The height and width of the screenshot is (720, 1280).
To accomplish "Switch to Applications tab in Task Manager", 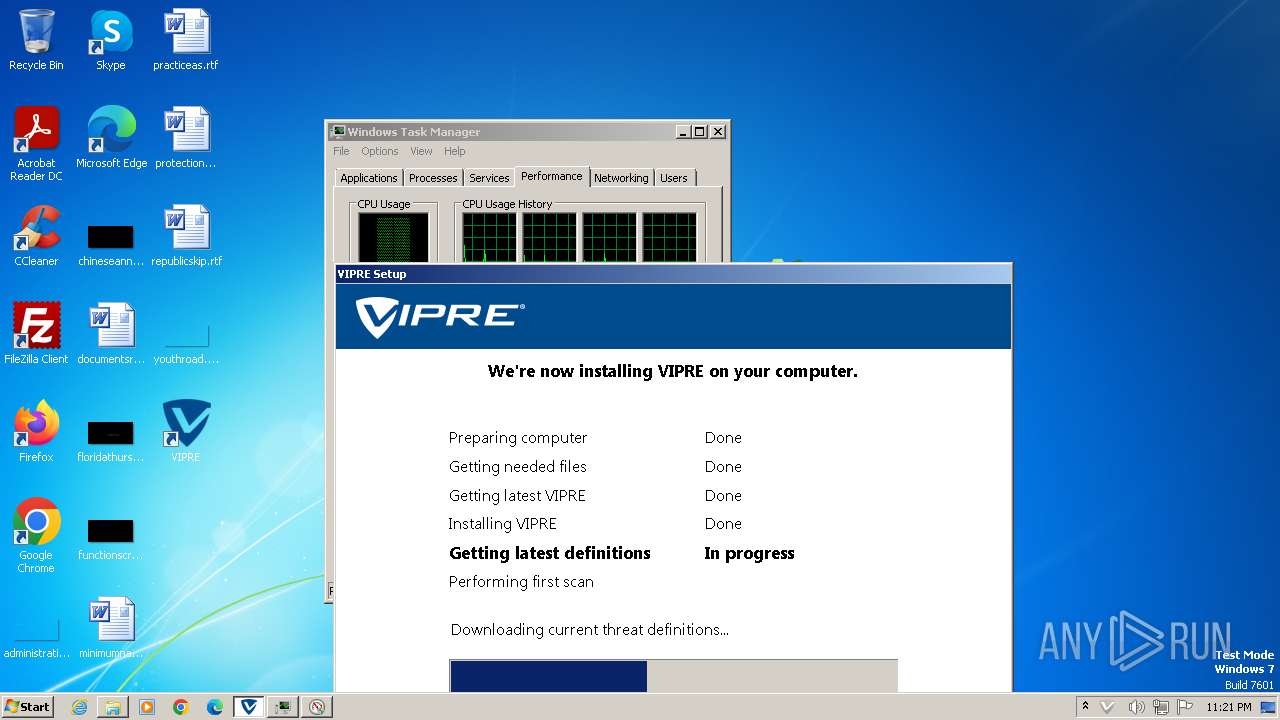I will click(x=369, y=178).
